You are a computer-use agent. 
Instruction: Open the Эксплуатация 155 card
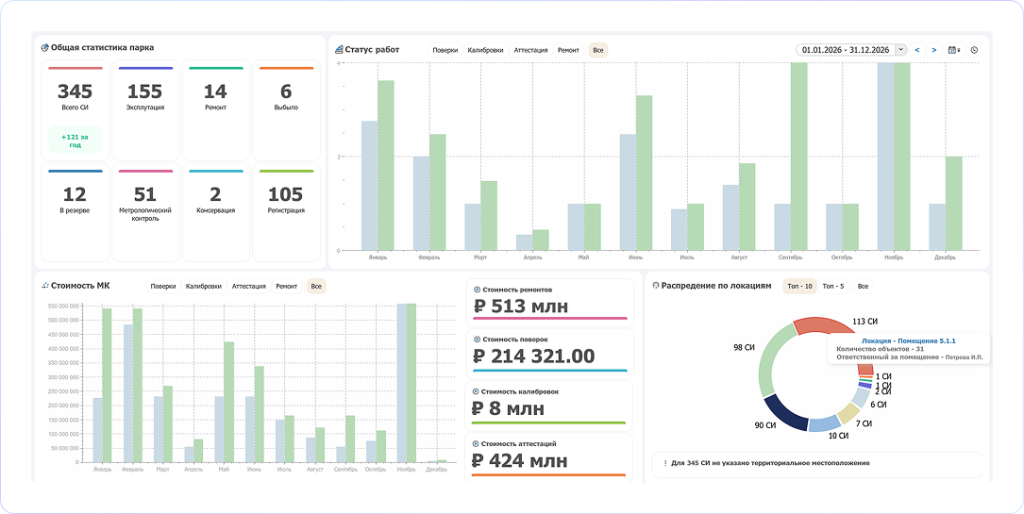(x=145, y=110)
